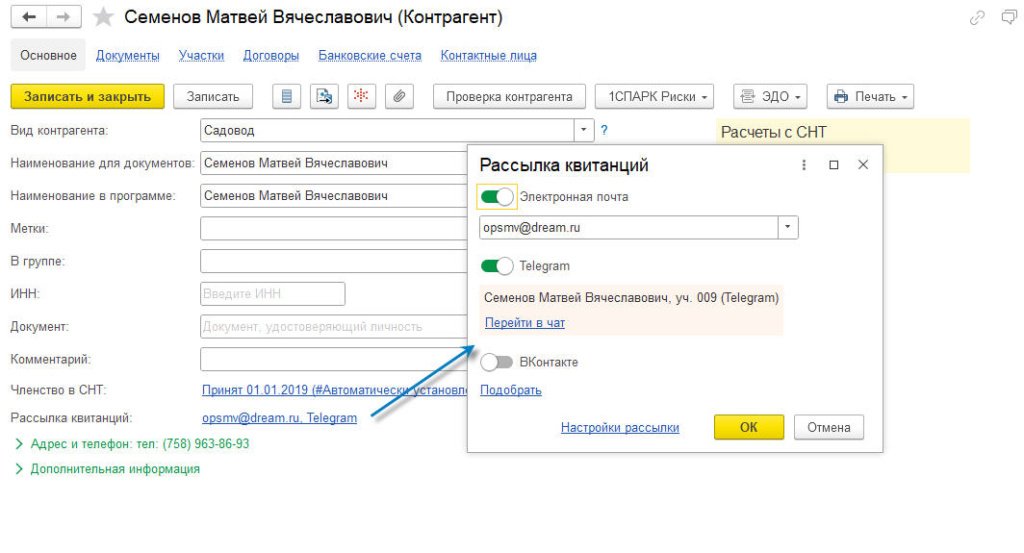The image size is (1024, 553).
Task: Click the red asterisk icon in toolbar
Action: 361,97
